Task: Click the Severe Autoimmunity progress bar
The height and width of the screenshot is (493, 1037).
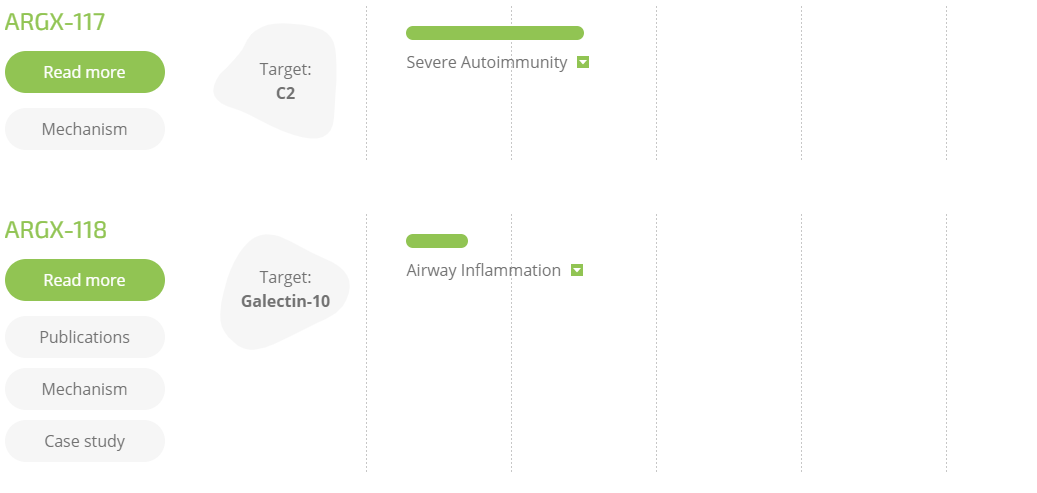Action: pos(495,33)
